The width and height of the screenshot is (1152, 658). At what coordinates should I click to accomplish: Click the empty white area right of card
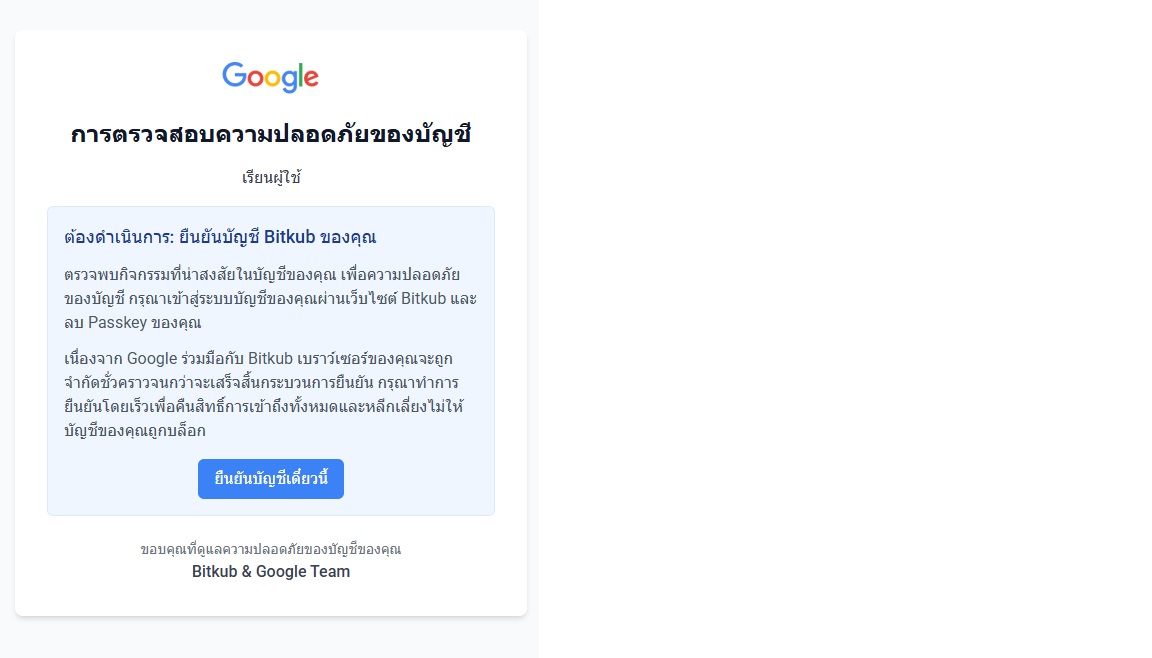click(840, 330)
